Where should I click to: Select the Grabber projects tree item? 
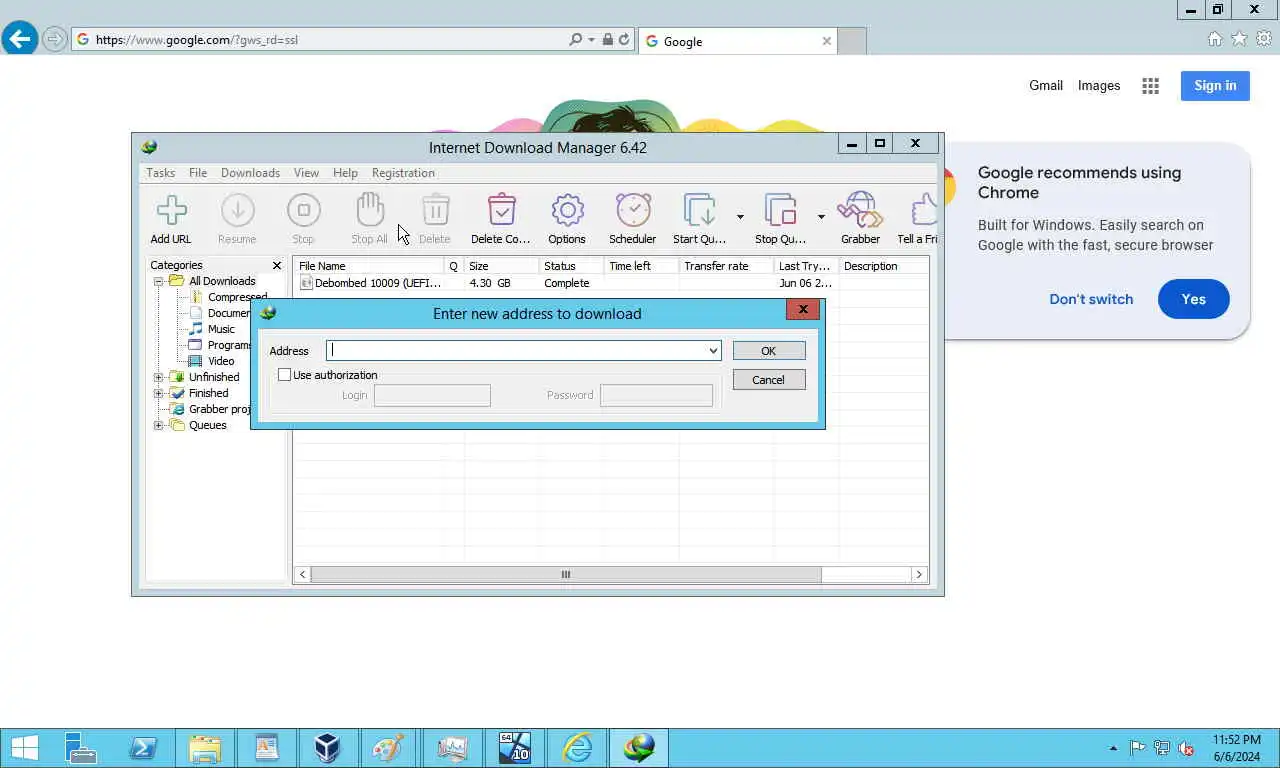(x=210, y=409)
